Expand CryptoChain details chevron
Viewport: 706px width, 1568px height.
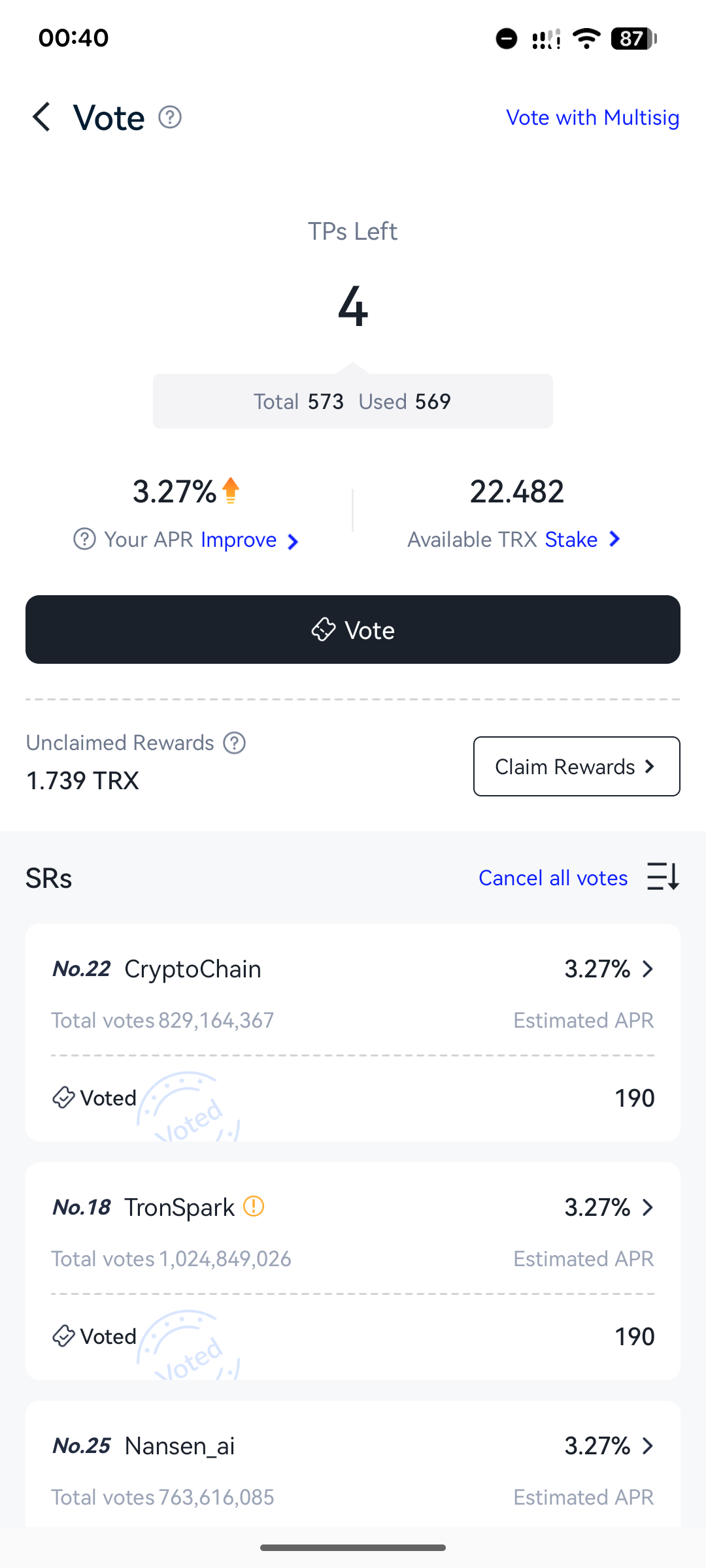point(648,969)
